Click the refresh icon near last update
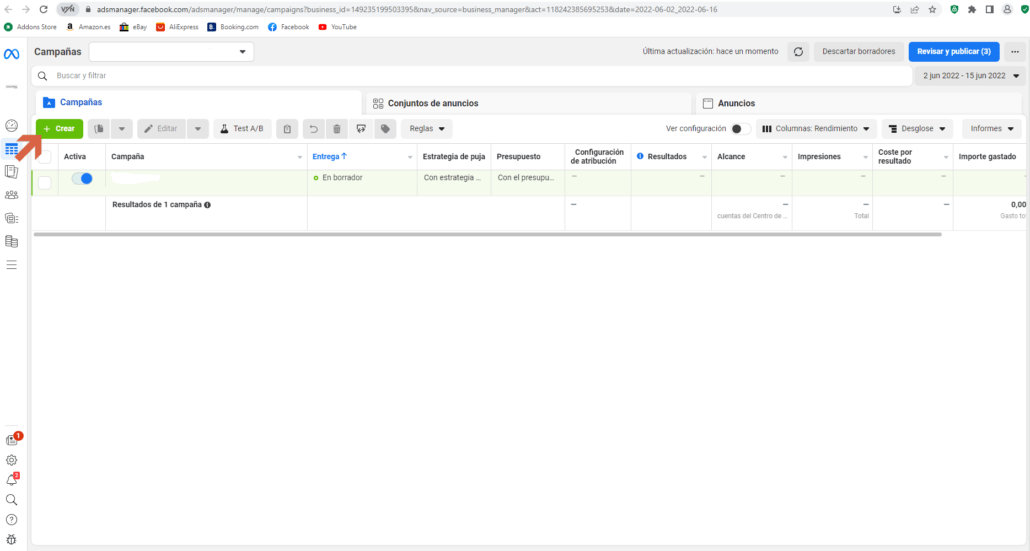This screenshot has height=551, width=1030. click(x=798, y=51)
